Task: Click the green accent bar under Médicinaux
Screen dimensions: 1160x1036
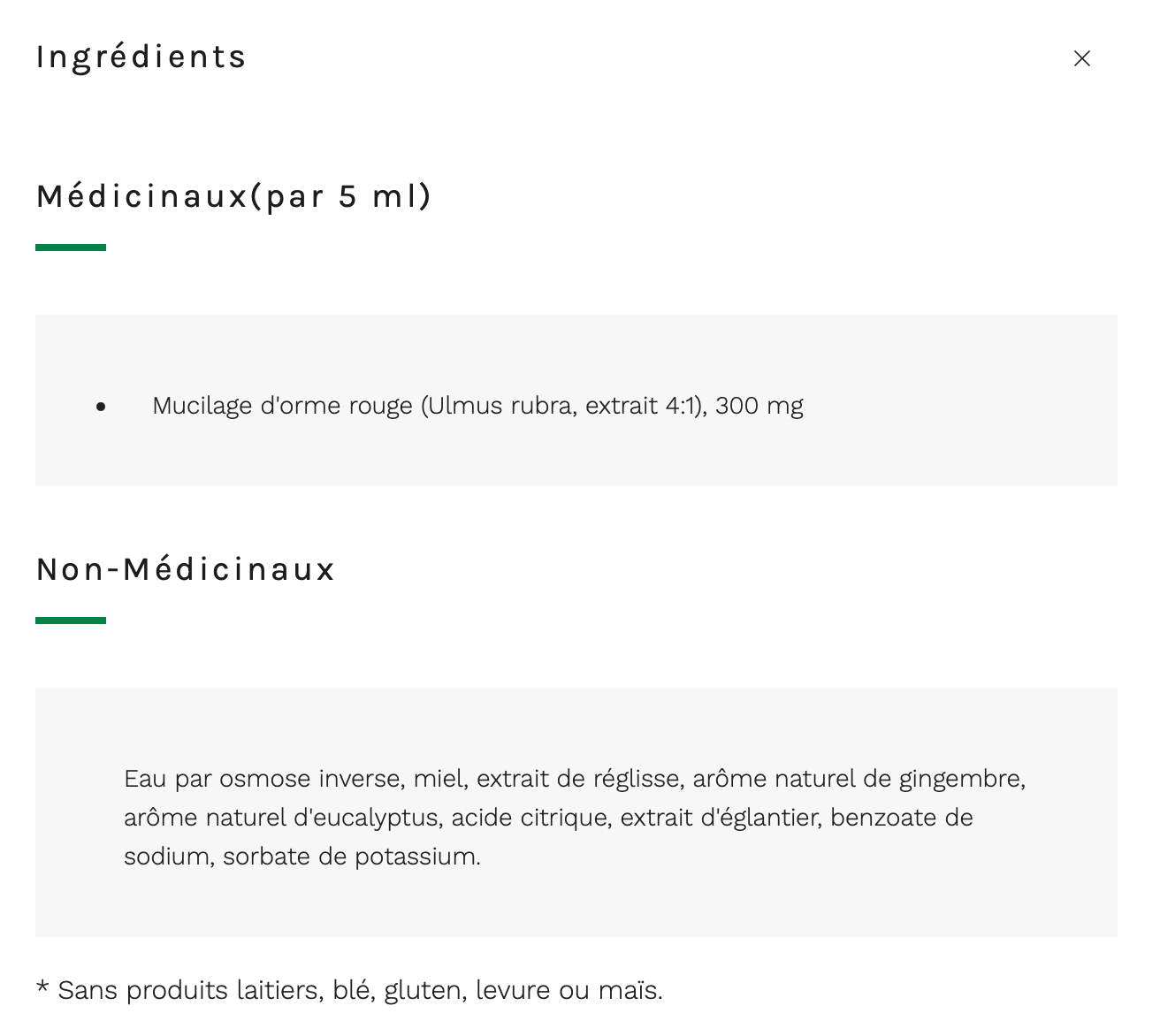Action: (x=69, y=248)
